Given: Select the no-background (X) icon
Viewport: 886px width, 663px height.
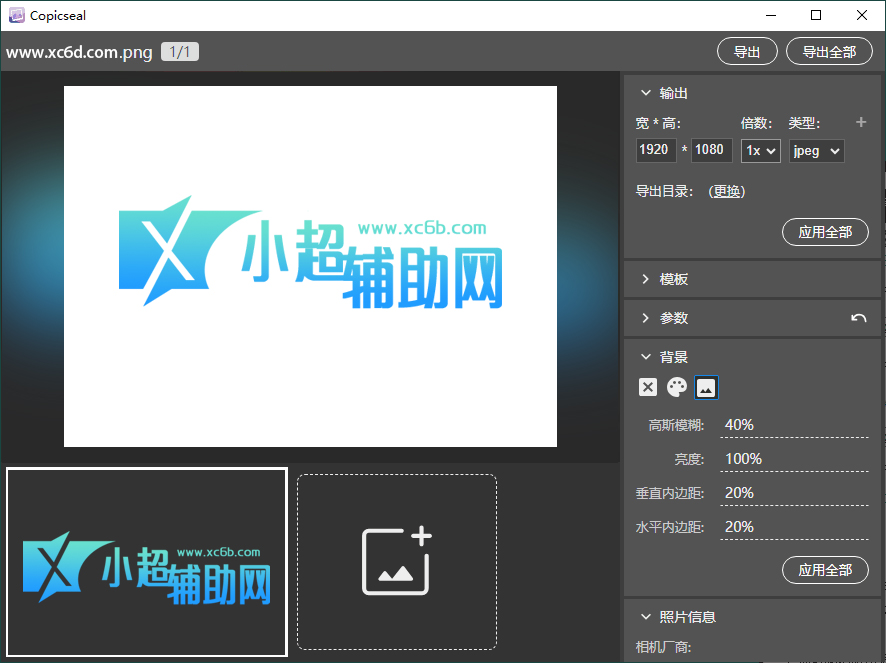Looking at the screenshot, I should (647, 387).
